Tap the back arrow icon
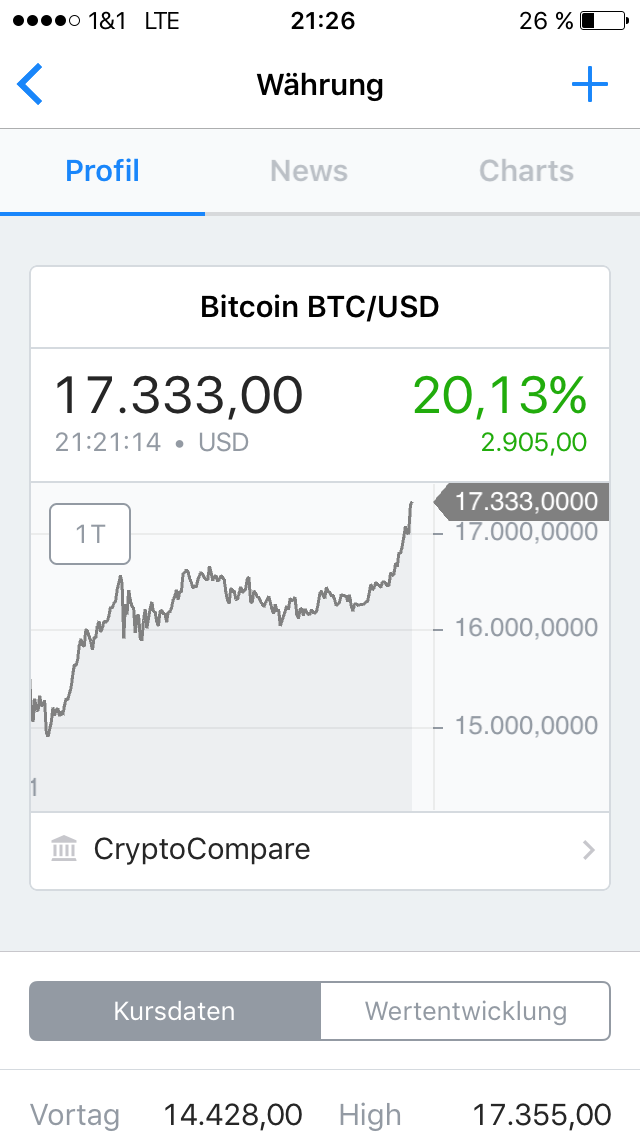This screenshot has width=640, height=1136. click(30, 85)
